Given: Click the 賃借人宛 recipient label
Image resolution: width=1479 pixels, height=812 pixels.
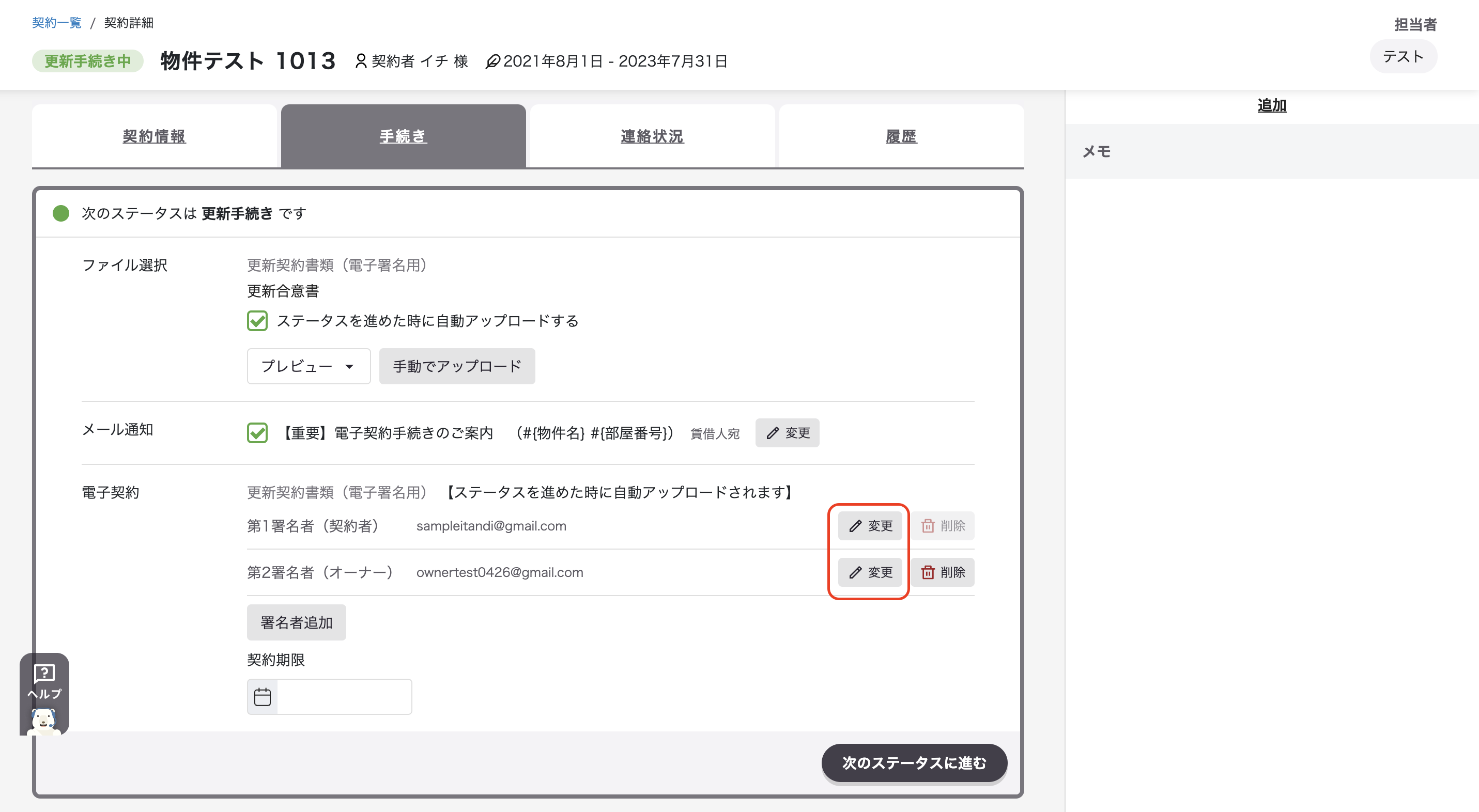Looking at the screenshot, I should click(715, 433).
